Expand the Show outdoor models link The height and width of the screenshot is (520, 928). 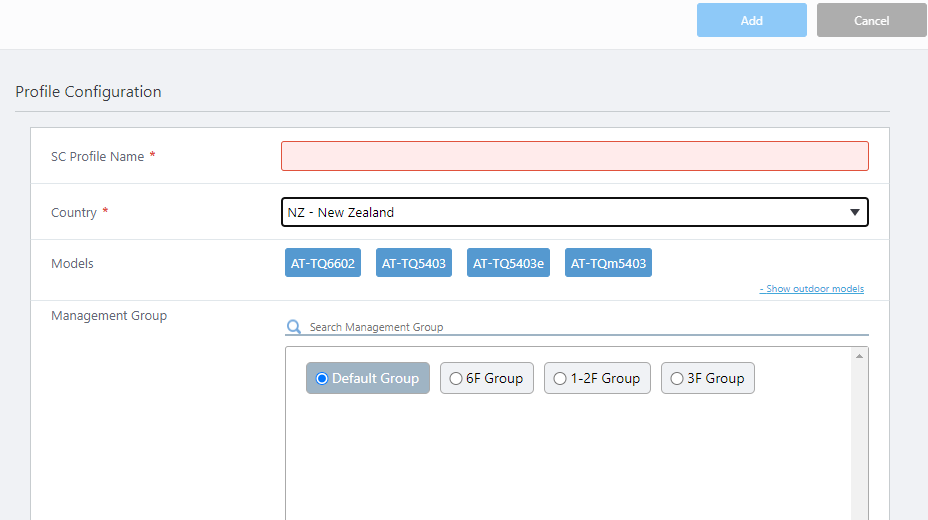pyautogui.click(x=811, y=289)
